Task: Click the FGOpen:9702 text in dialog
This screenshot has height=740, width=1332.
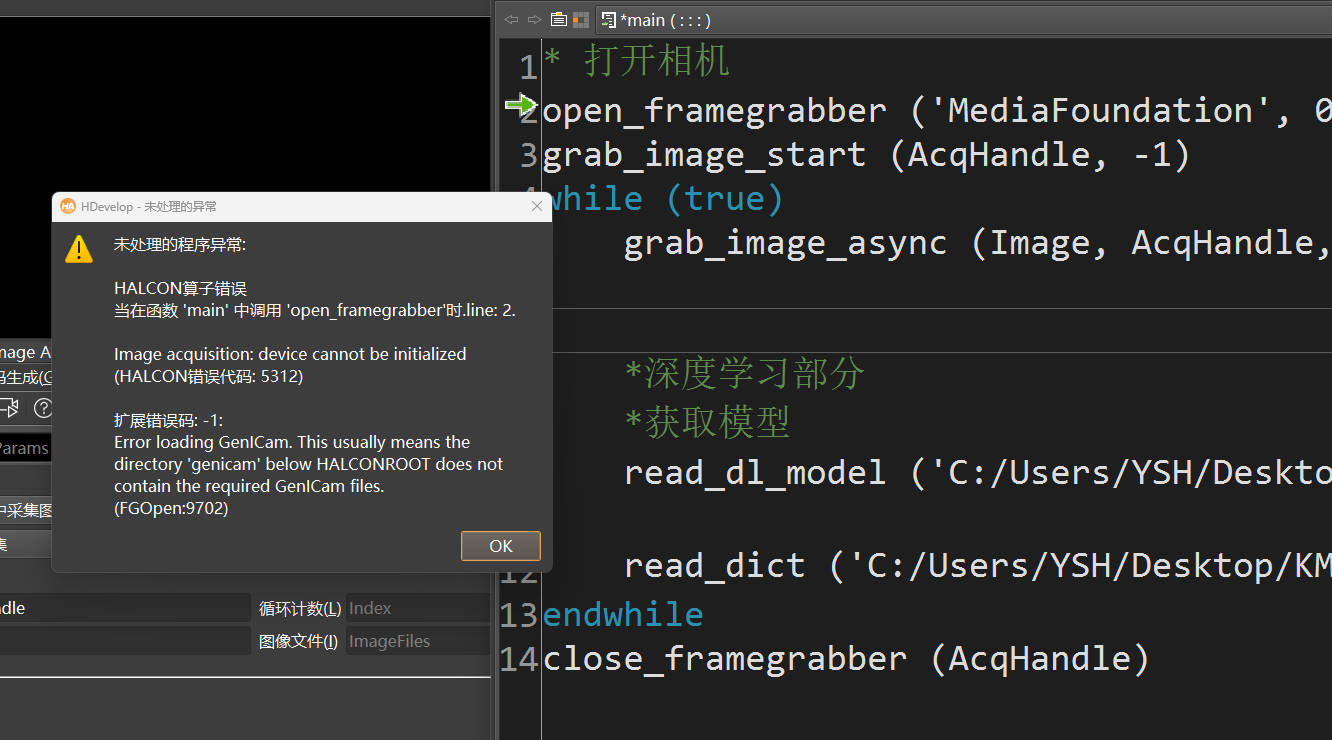Action: pyautogui.click(x=171, y=508)
